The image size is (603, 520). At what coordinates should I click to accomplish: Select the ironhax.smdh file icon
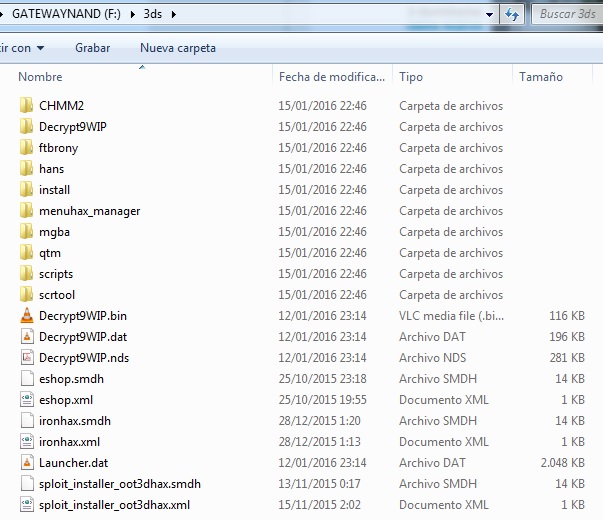27,420
